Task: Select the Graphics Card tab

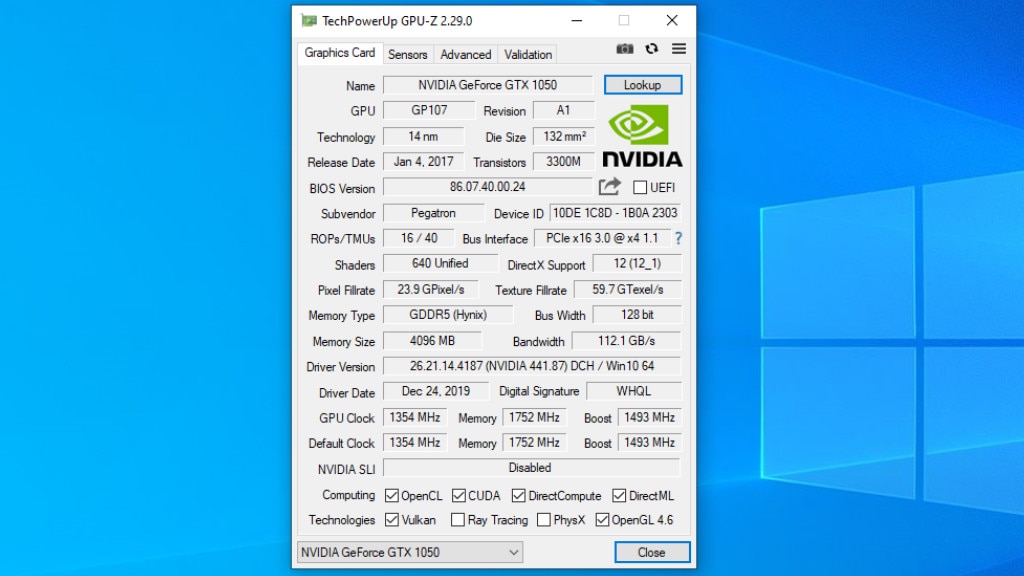Action: pyautogui.click(x=340, y=53)
